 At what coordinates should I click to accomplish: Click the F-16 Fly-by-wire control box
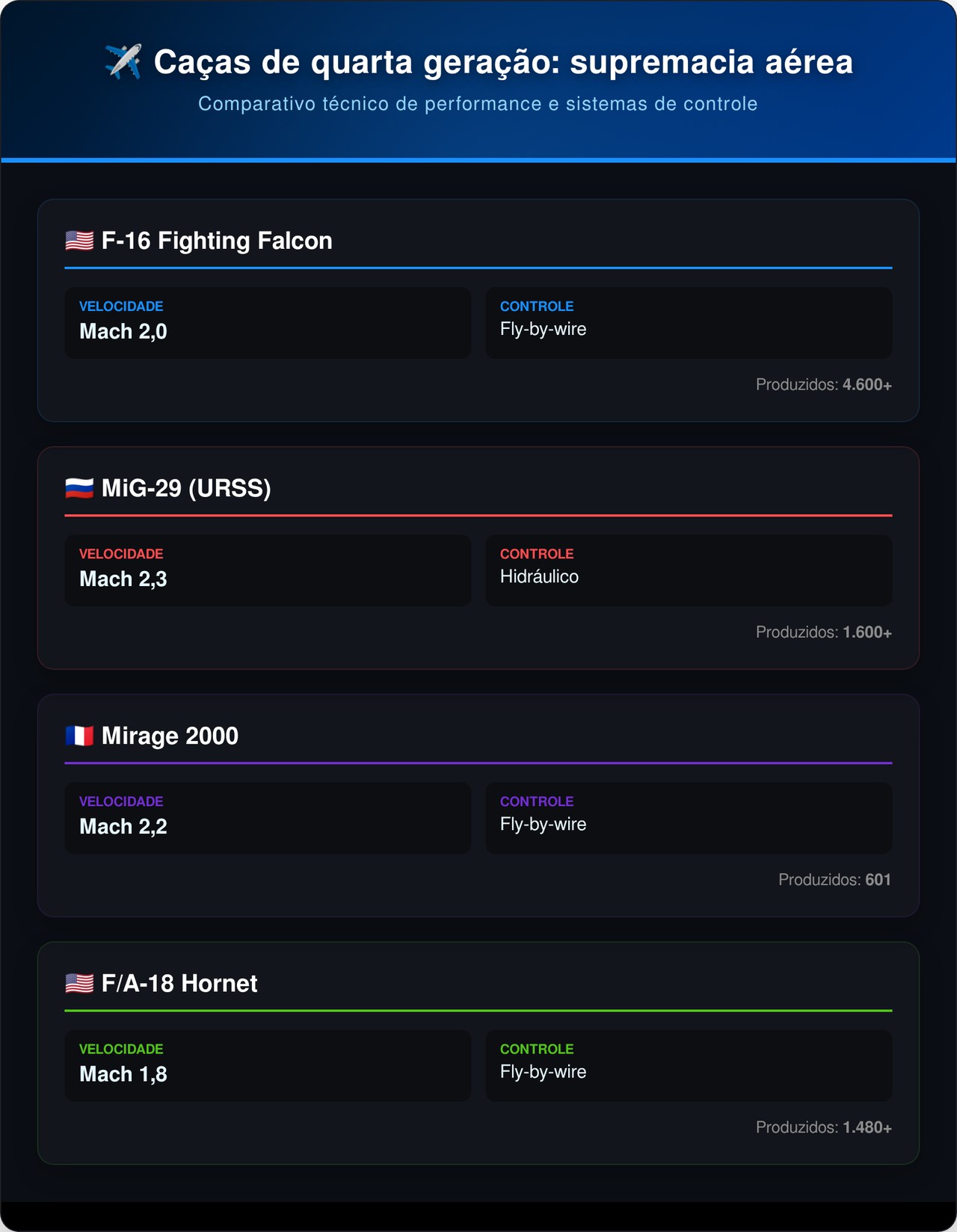click(x=689, y=323)
